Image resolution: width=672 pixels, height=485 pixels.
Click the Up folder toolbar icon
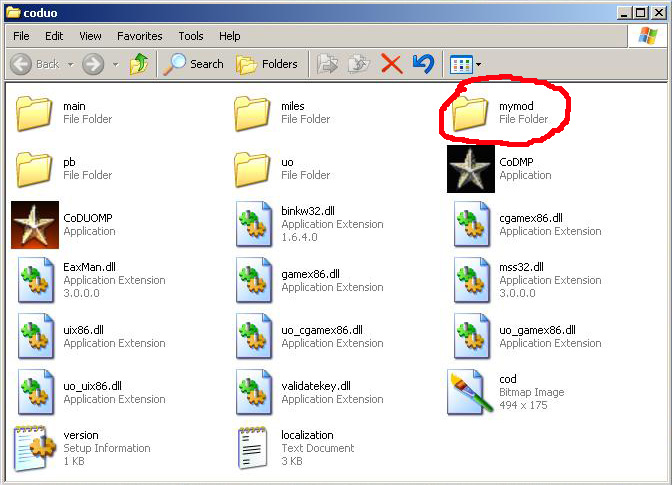pyautogui.click(x=138, y=64)
